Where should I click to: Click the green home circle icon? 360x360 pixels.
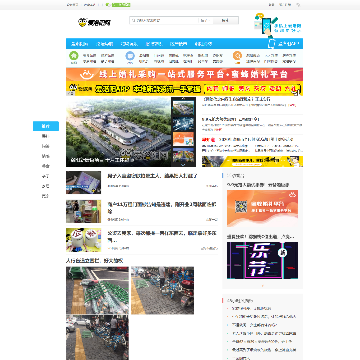coord(74,55)
